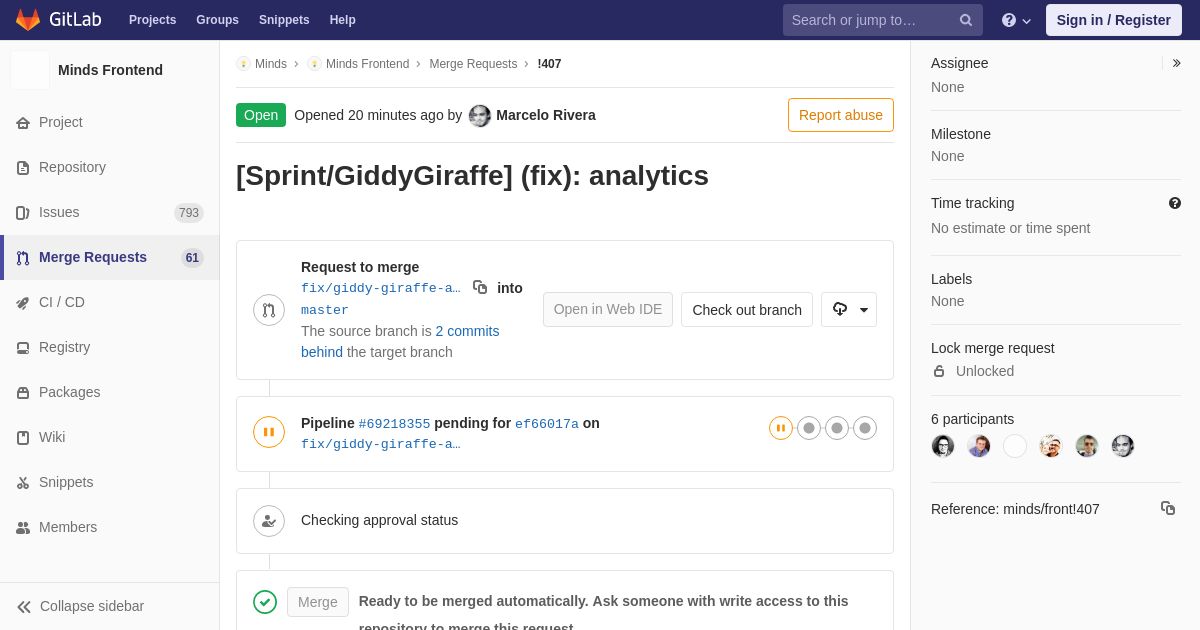Click the second participant avatar
This screenshot has width=1200, height=630.
[979, 446]
